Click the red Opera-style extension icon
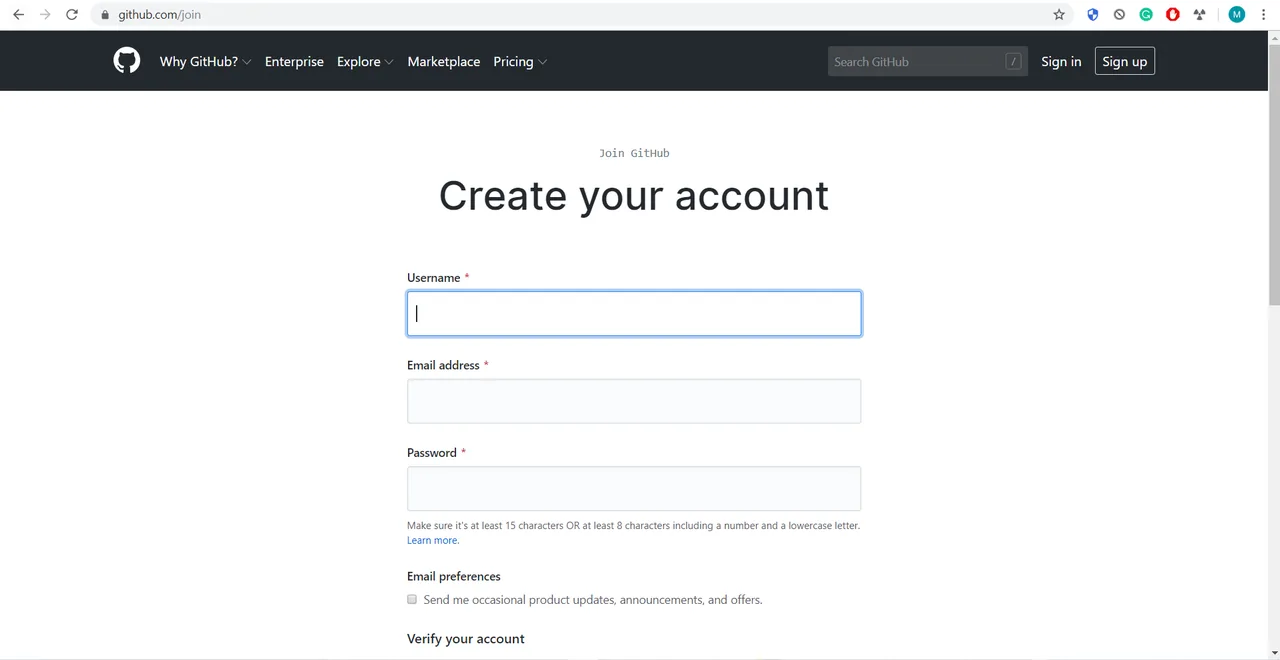The image size is (1280, 660). point(1173,15)
